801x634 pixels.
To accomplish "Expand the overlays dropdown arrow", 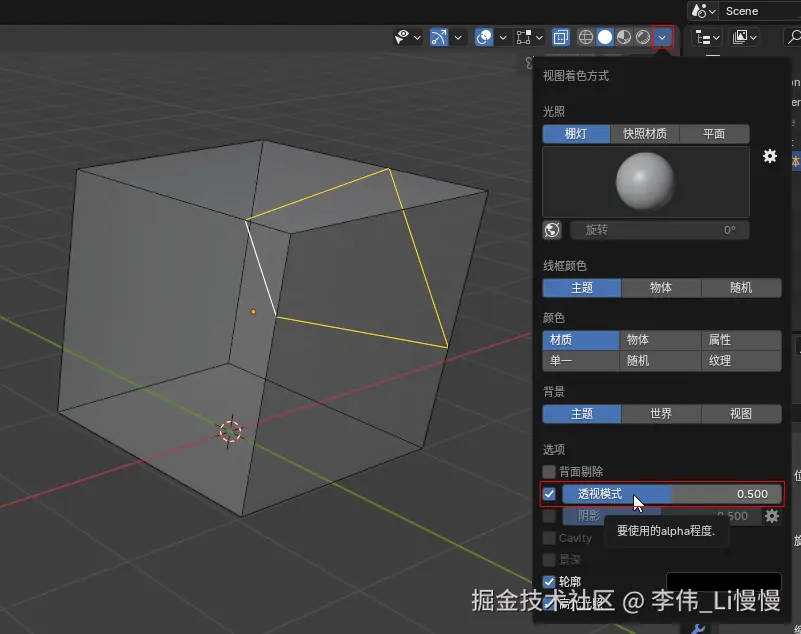I will point(503,37).
